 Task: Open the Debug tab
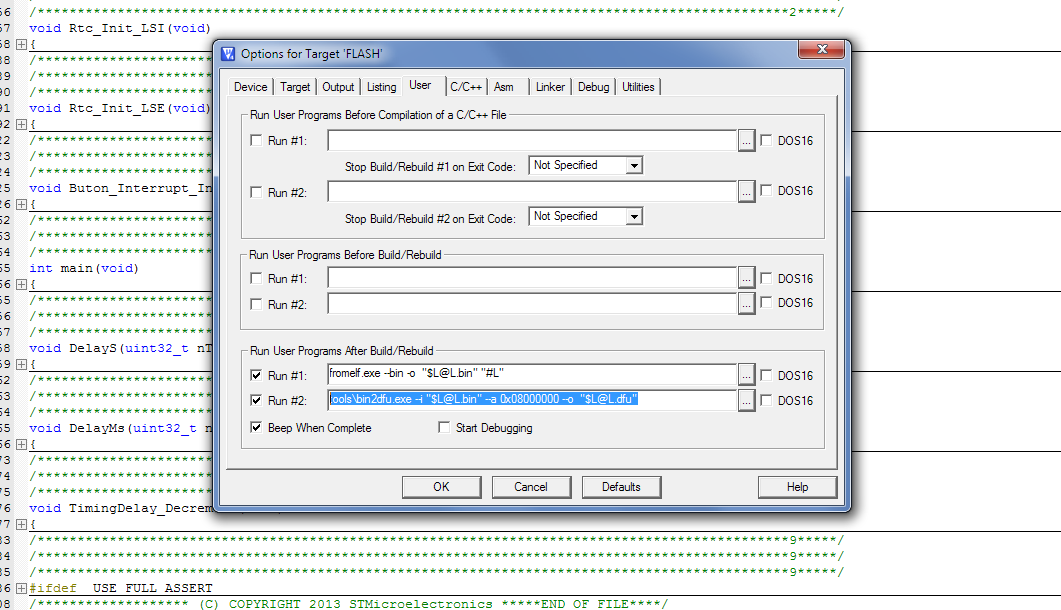click(593, 87)
